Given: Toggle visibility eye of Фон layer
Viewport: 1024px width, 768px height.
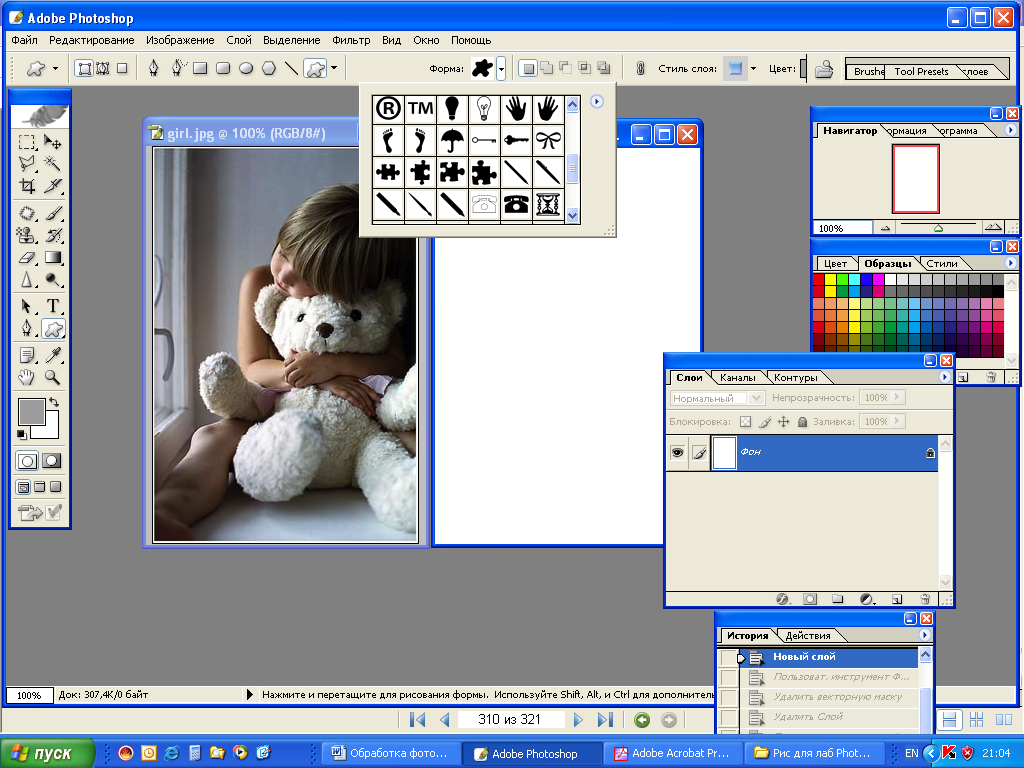Looking at the screenshot, I should pyautogui.click(x=678, y=452).
